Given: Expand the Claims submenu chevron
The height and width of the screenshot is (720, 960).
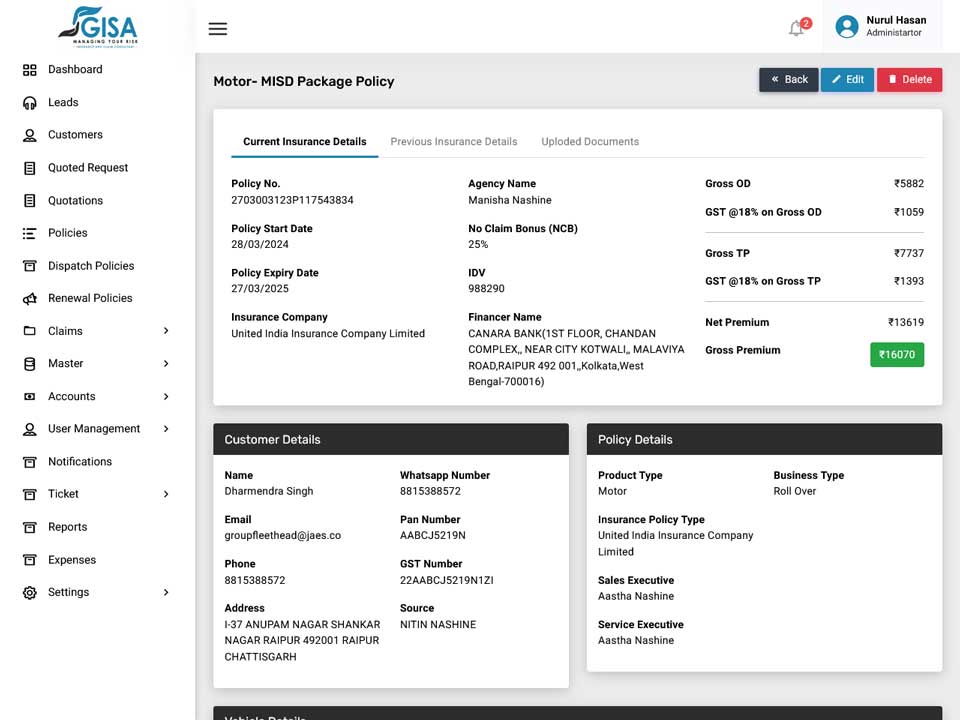Looking at the screenshot, I should point(166,331).
